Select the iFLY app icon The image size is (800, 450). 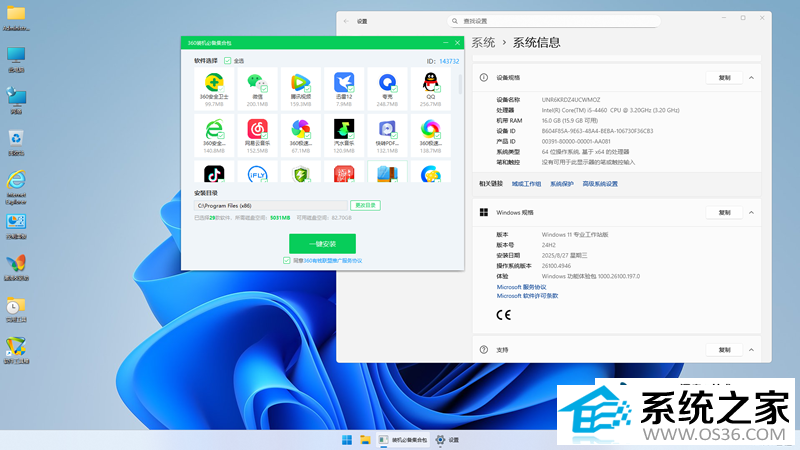(x=257, y=174)
